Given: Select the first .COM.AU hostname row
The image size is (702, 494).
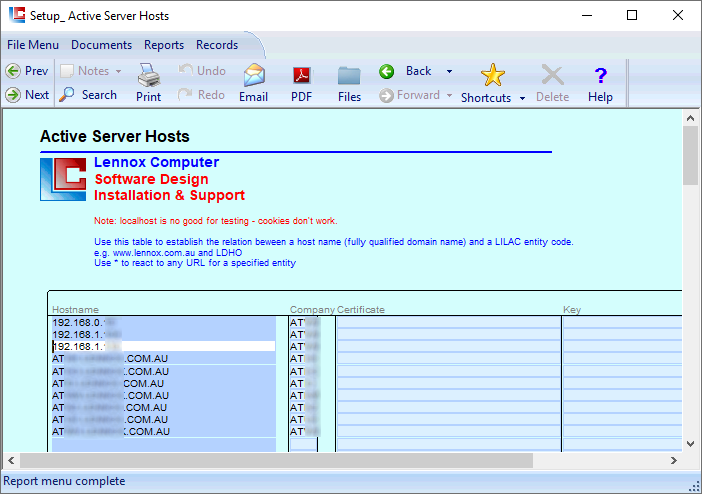Looking at the screenshot, I should click(x=164, y=358).
